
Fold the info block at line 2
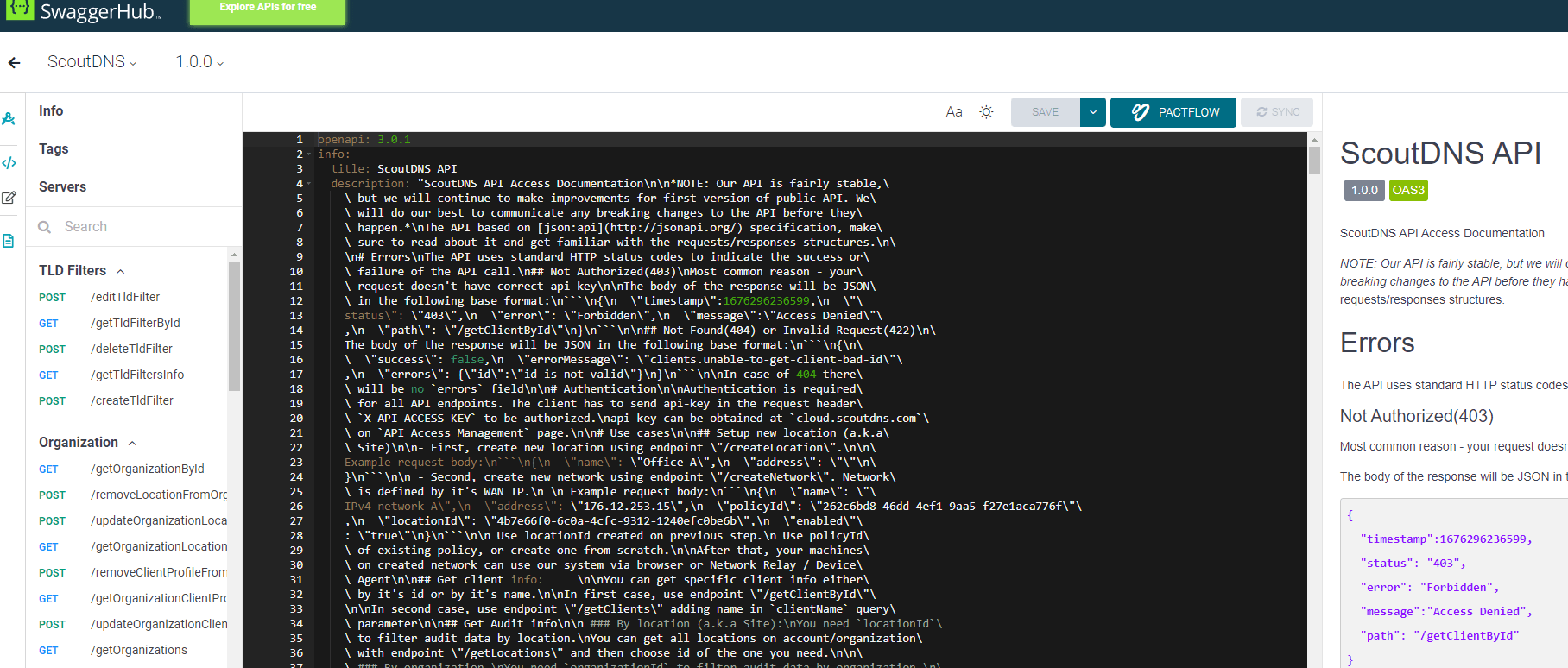[309, 154]
